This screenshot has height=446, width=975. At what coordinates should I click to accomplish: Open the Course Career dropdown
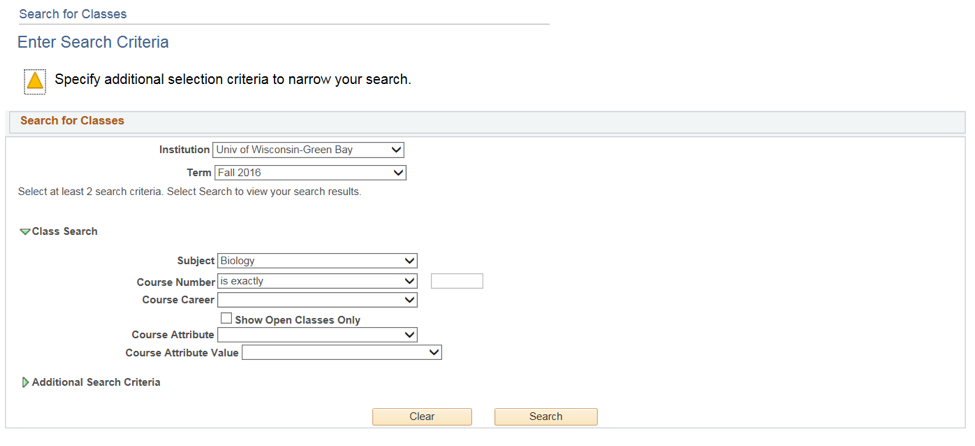coord(317,300)
